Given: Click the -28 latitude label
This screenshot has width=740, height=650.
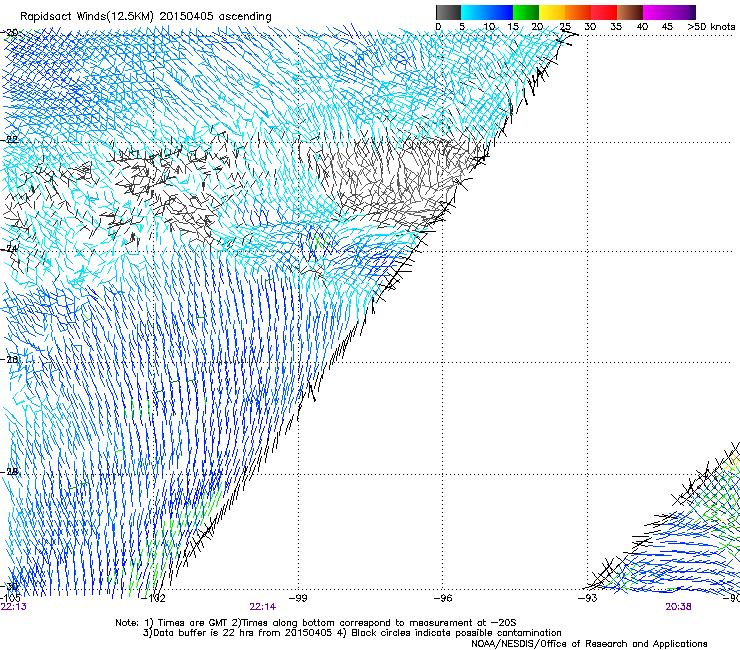Looking at the screenshot, I should (x=9, y=471).
